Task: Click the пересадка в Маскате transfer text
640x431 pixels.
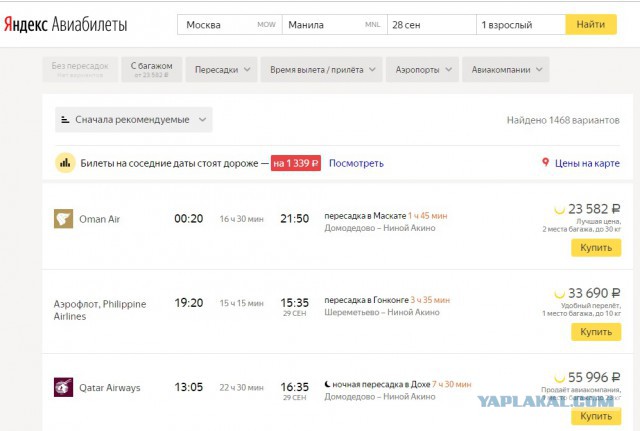Action: point(365,216)
